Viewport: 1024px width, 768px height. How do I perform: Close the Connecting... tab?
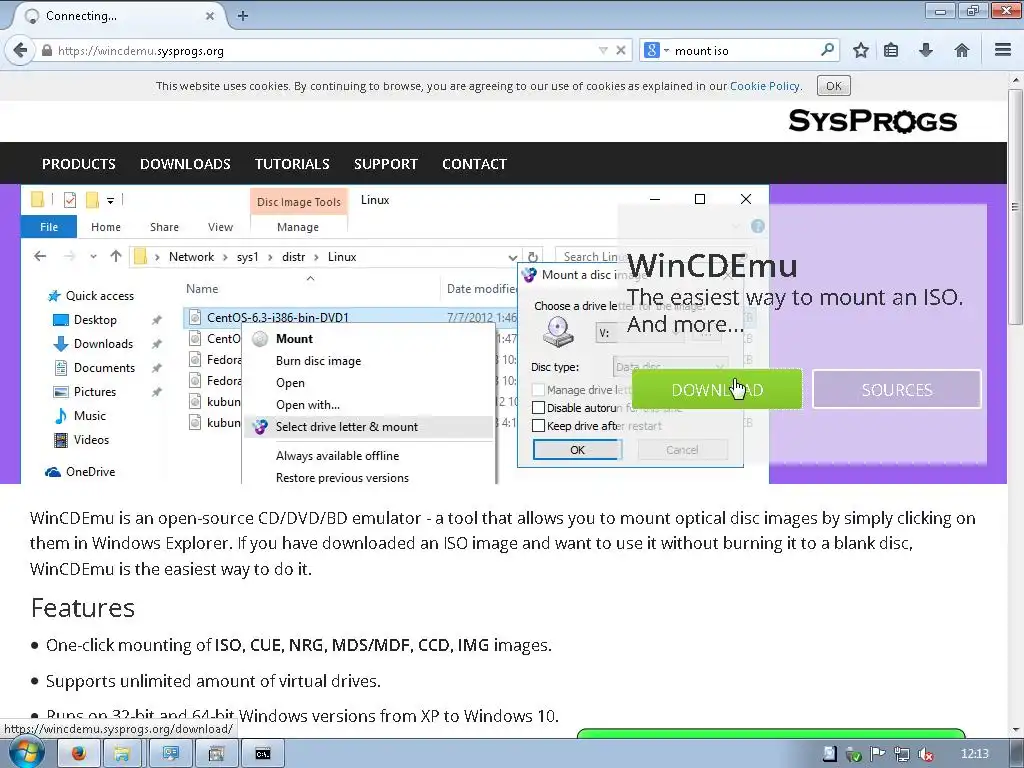pyautogui.click(x=210, y=16)
